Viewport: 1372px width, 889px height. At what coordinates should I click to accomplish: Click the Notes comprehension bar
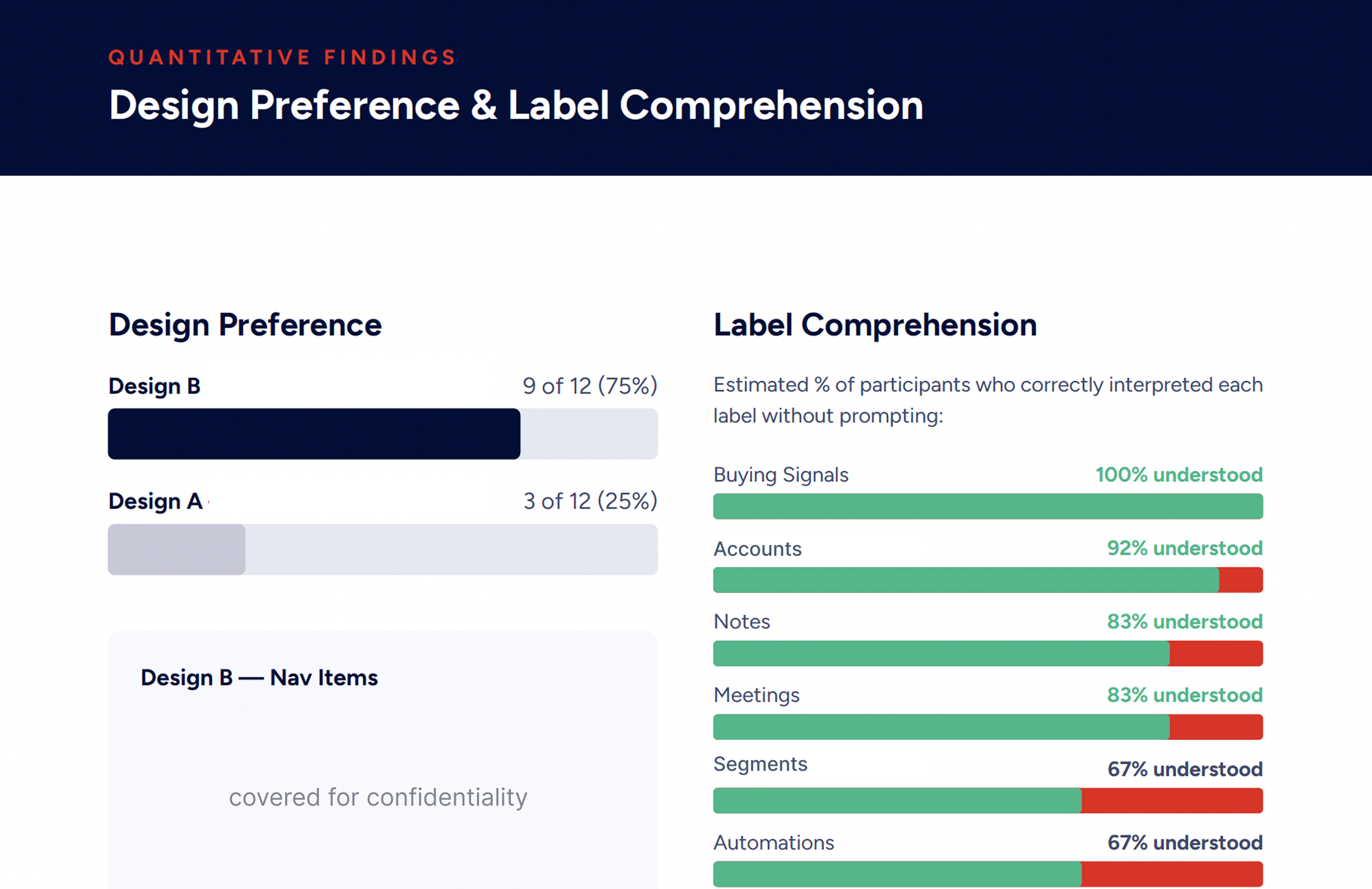(x=988, y=653)
